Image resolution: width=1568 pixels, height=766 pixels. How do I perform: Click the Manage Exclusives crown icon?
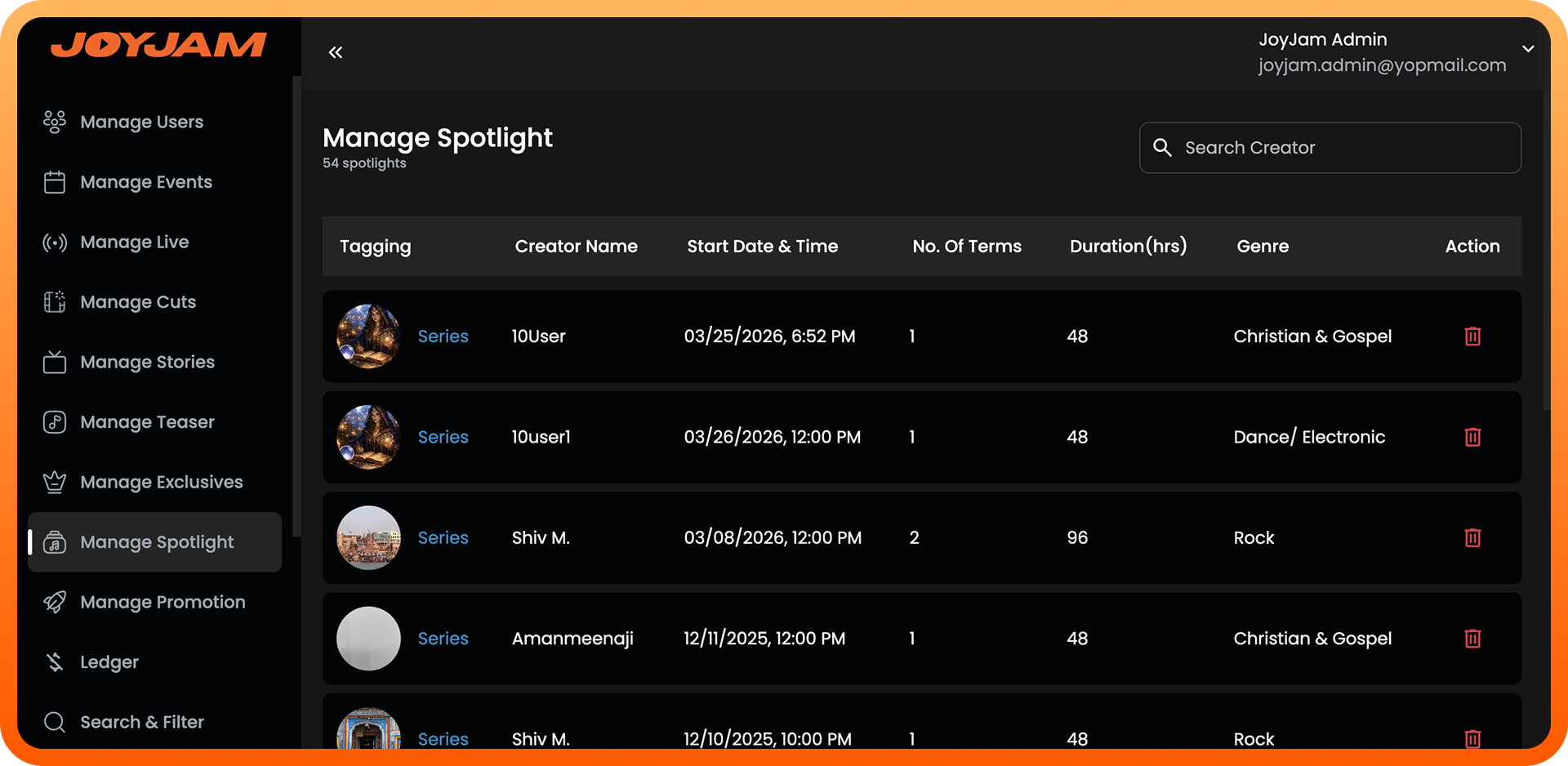tap(55, 483)
